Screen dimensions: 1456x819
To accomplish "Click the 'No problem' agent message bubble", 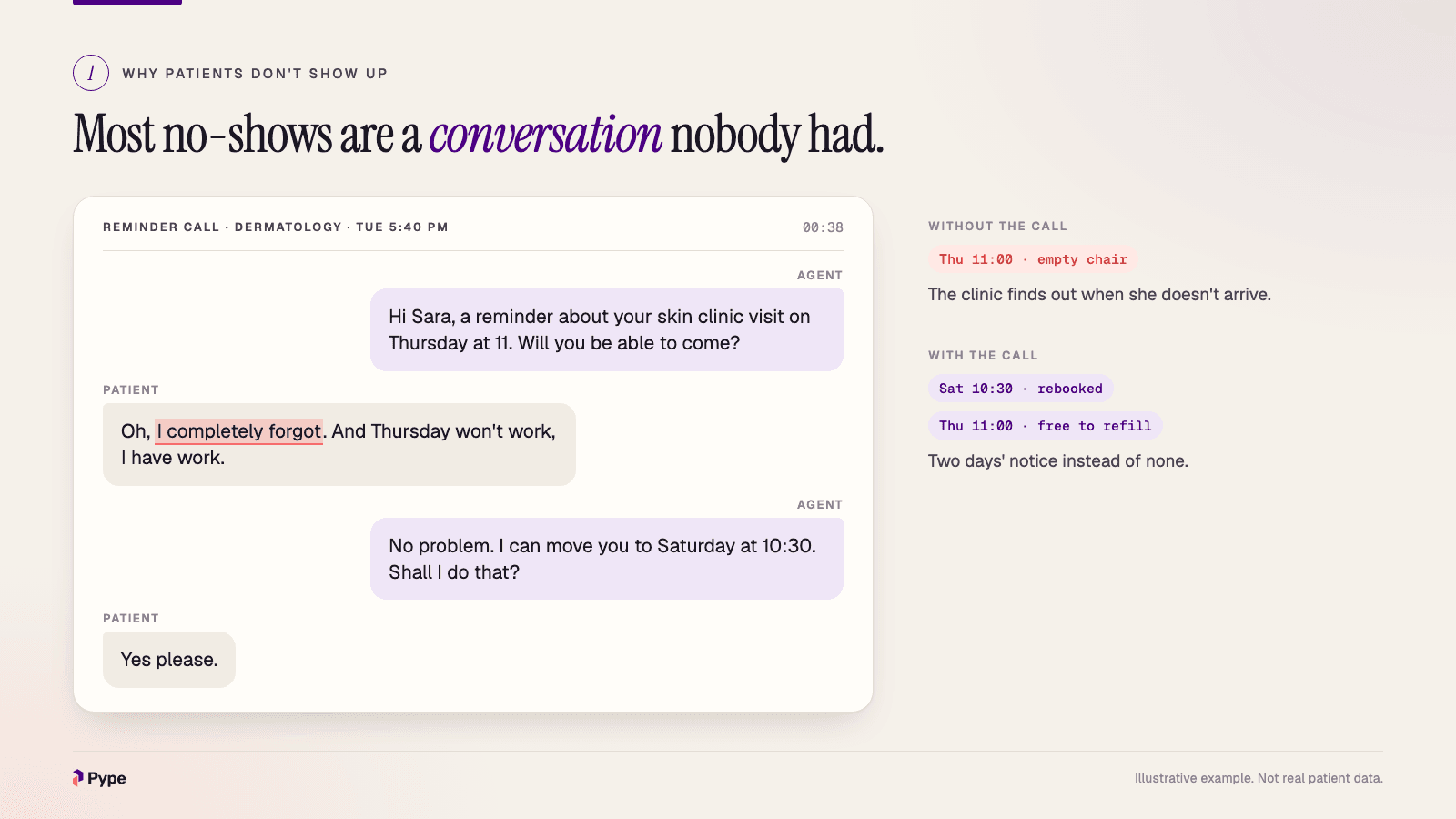I will click(x=607, y=559).
